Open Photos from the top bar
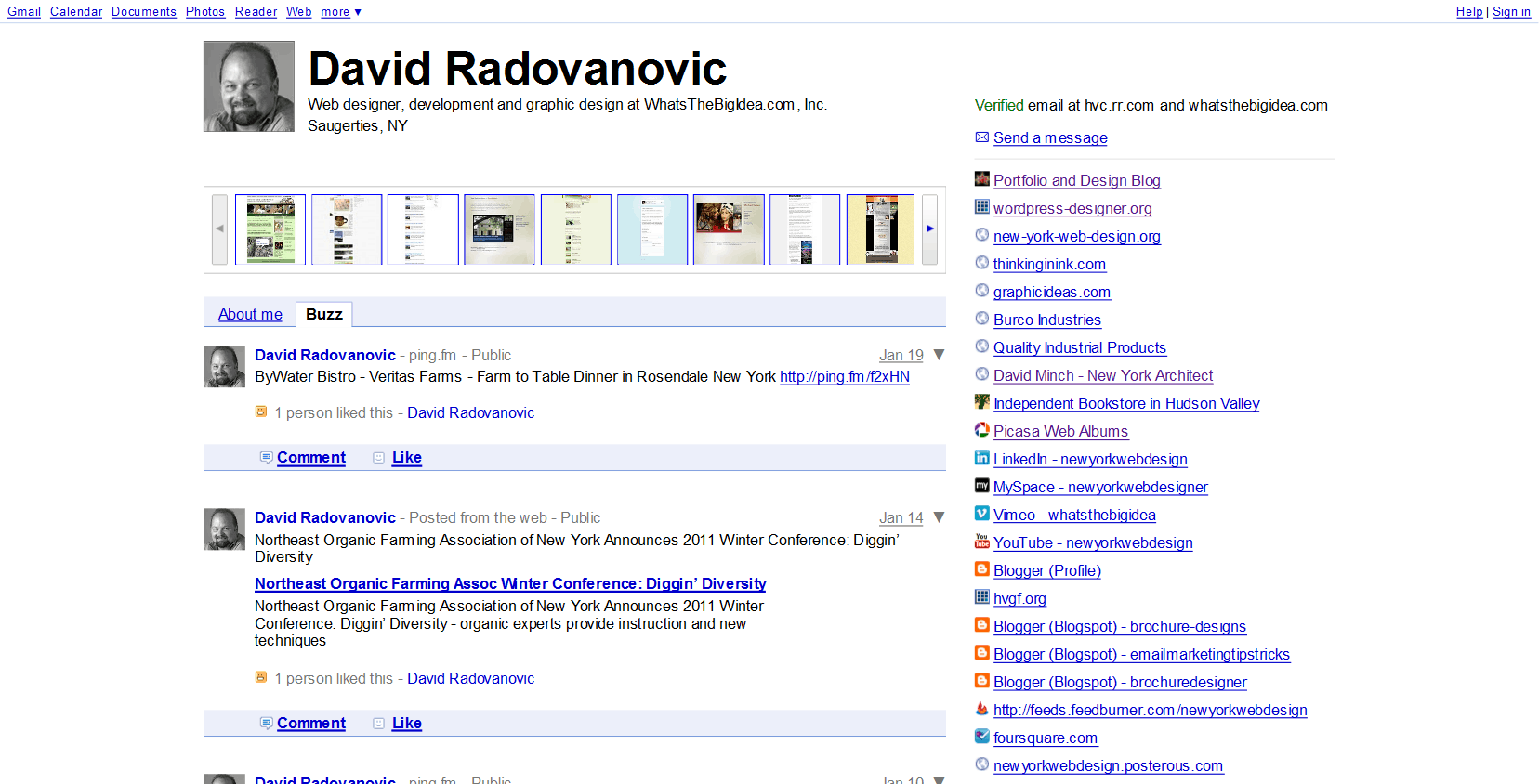 click(205, 11)
